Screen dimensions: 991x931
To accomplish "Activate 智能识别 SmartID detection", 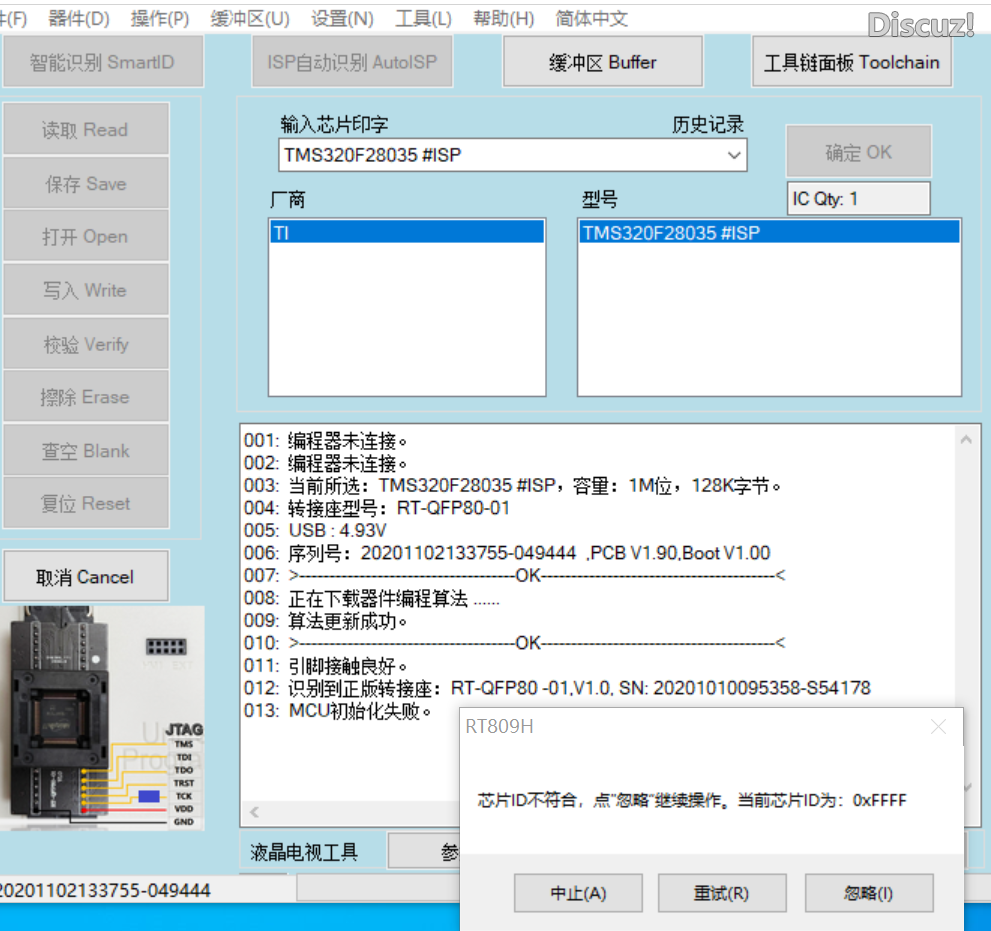I will pyautogui.click(x=103, y=61).
